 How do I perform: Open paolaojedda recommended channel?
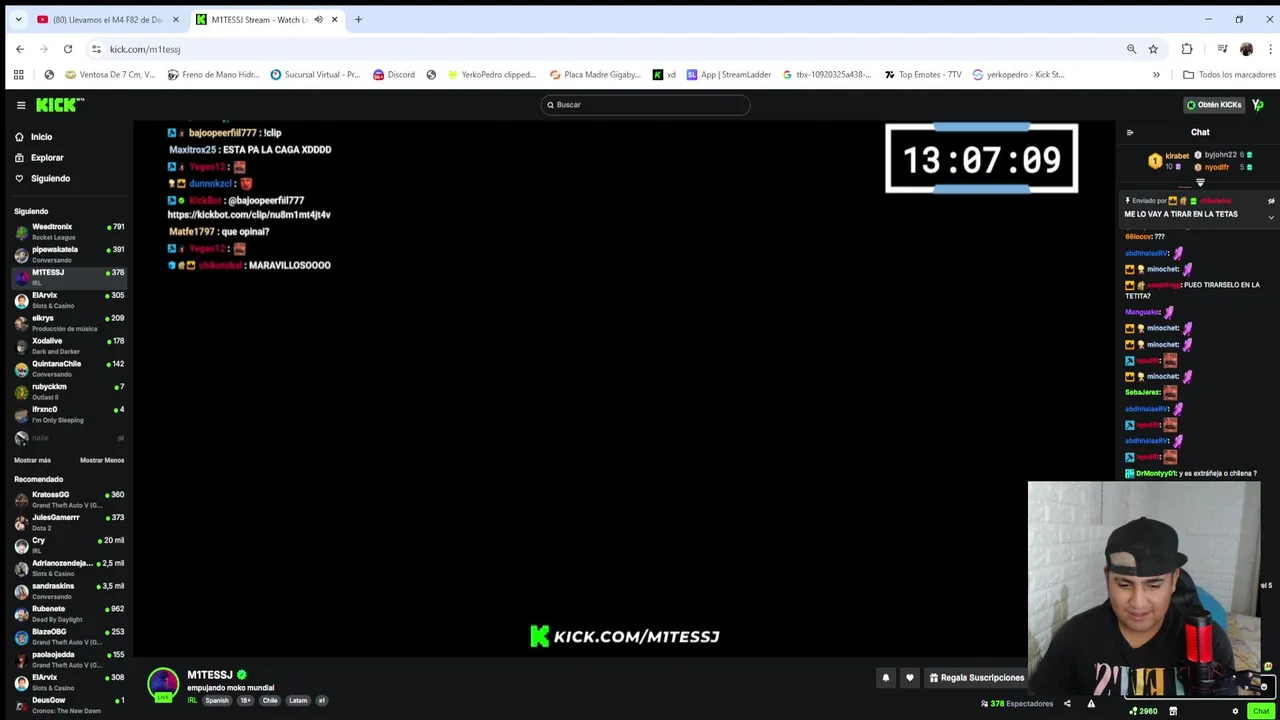(x=69, y=659)
